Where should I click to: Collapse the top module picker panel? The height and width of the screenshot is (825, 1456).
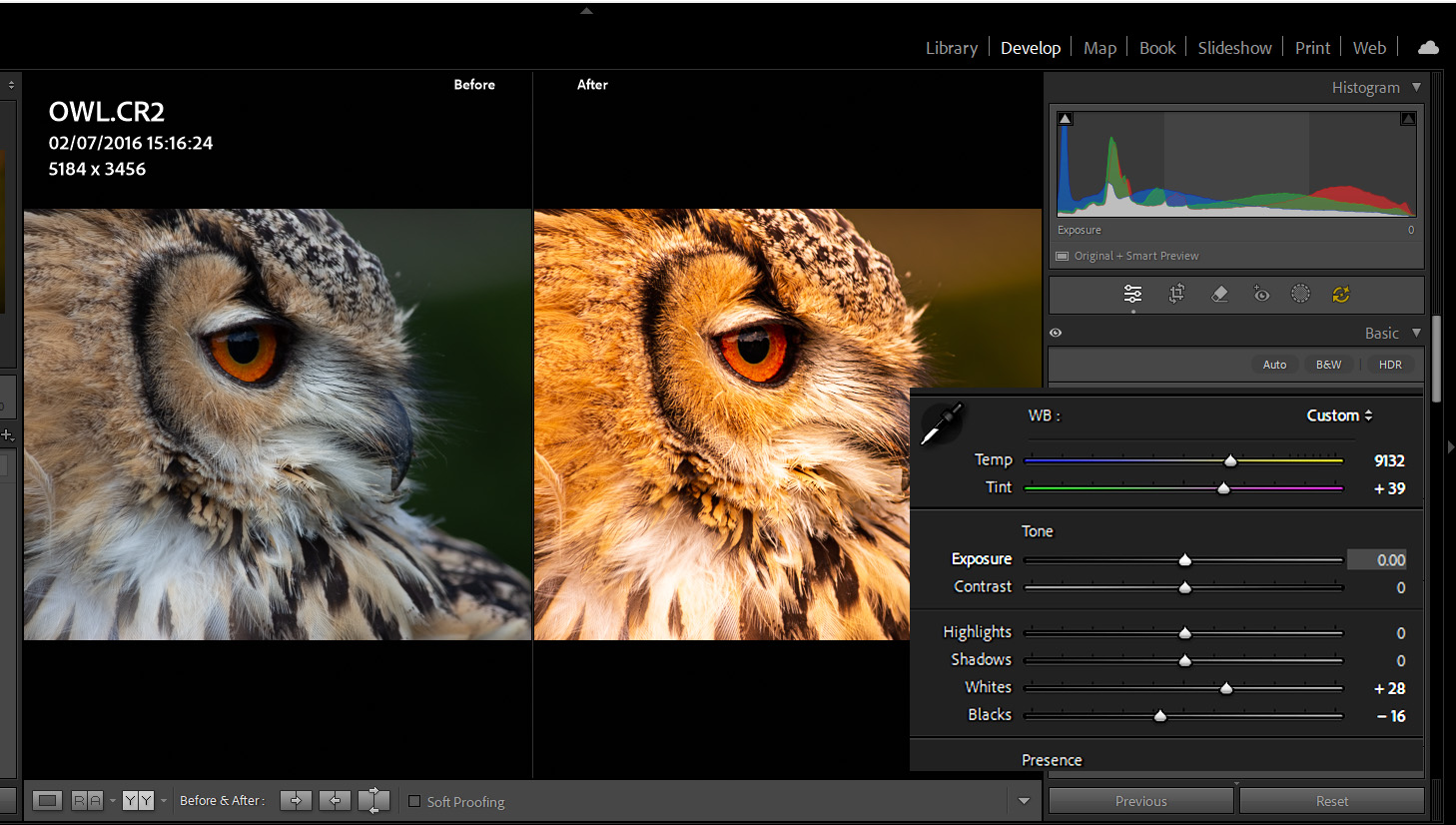[586, 11]
